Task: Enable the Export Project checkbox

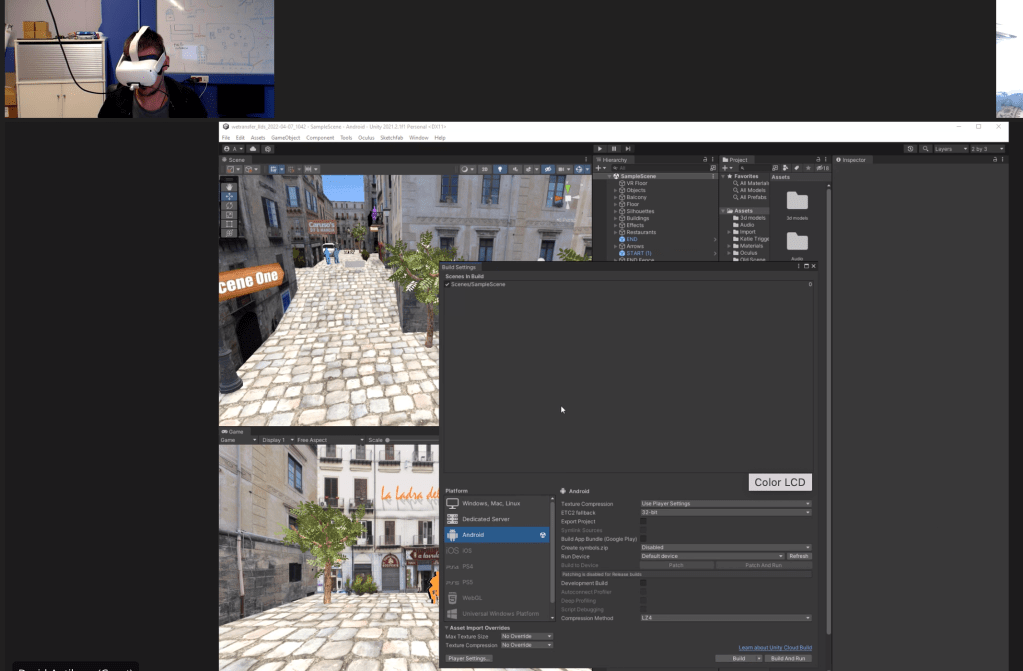Action: coord(643,521)
